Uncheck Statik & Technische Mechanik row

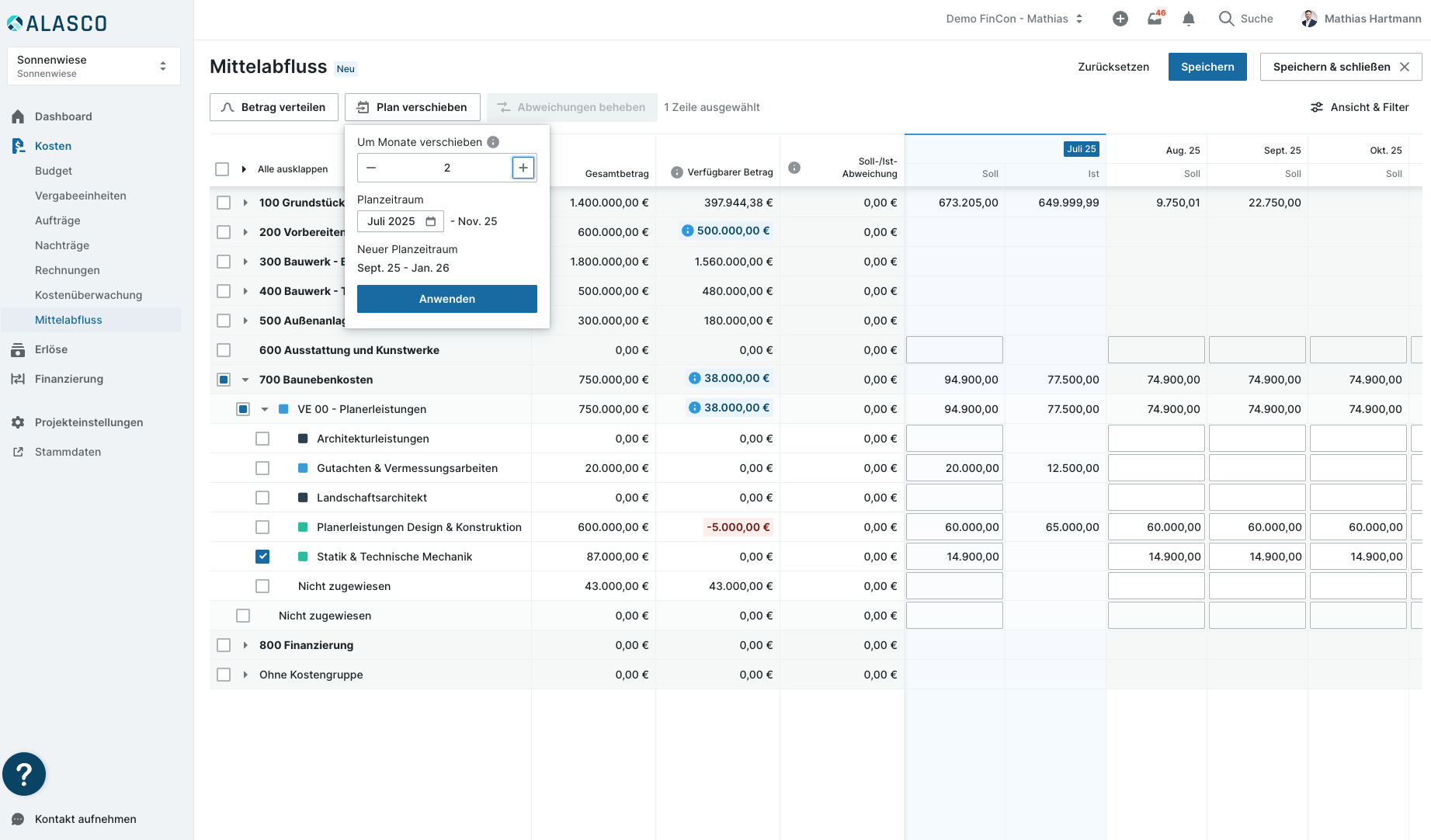point(262,557)
